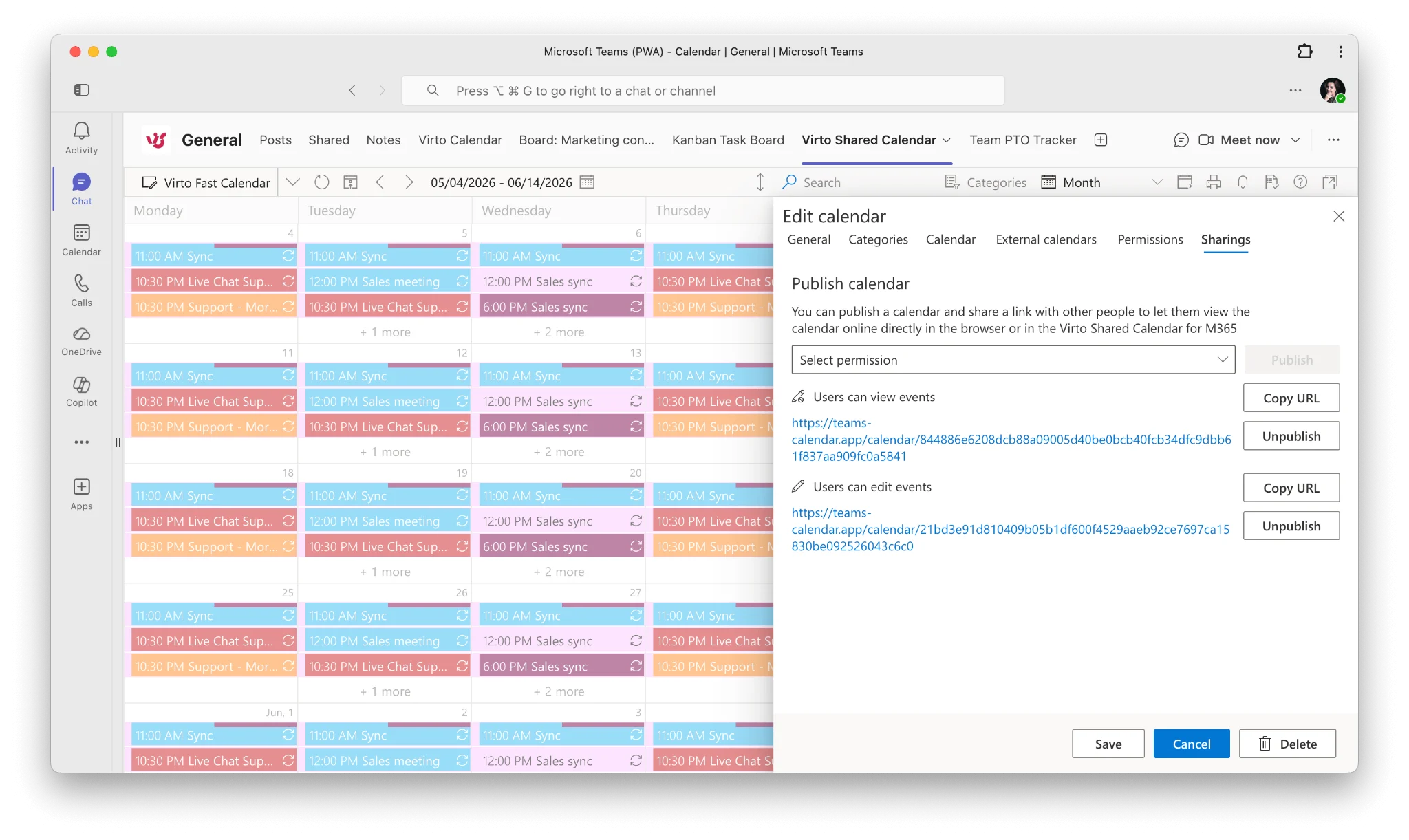Click Meet now button
Screen dimensions: 1409x840
(x=1239, y=140)
